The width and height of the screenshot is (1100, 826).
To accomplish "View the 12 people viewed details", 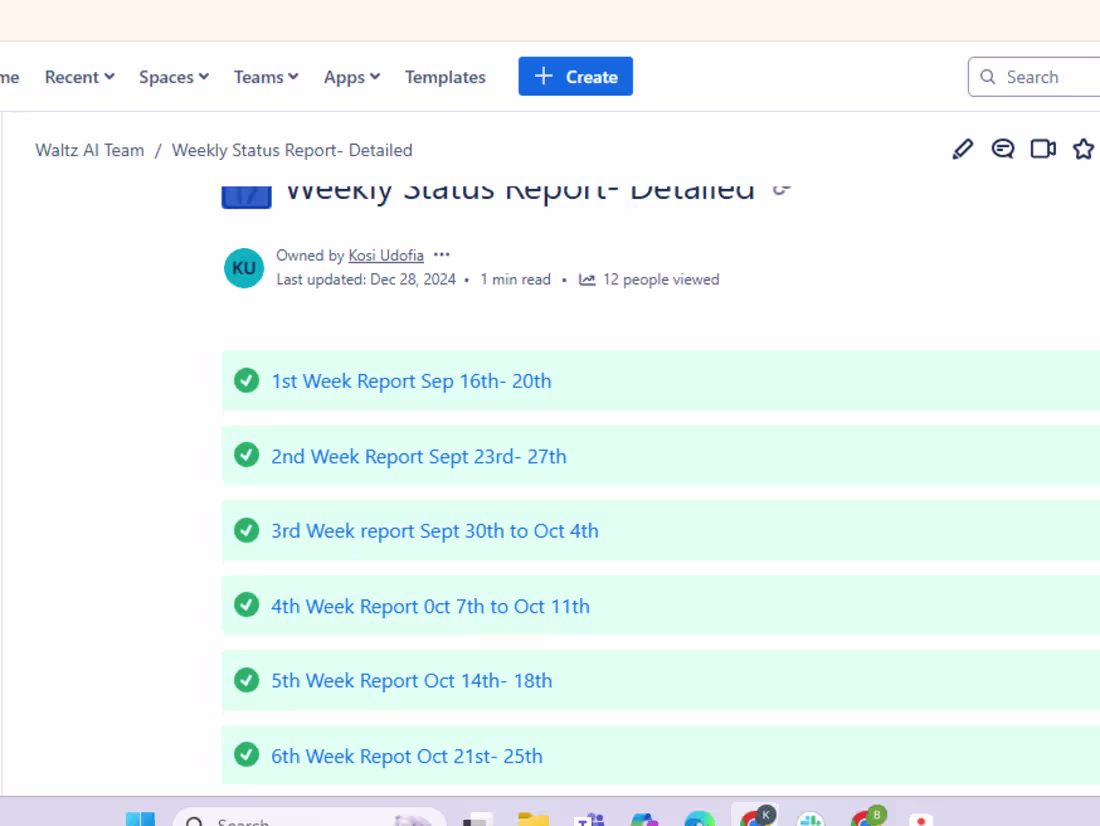I will click(x=661, y=279).
